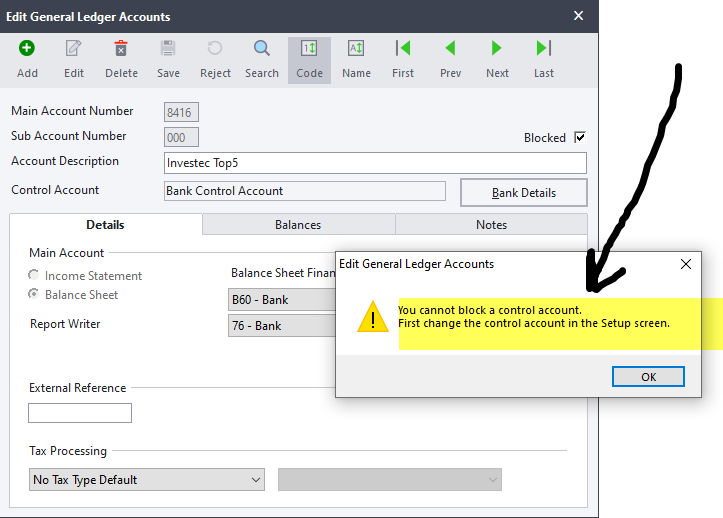Open the No Tax Type Default dropdown
The height and width of the screenshot is (518, 723).
click(x=147, y=480)
